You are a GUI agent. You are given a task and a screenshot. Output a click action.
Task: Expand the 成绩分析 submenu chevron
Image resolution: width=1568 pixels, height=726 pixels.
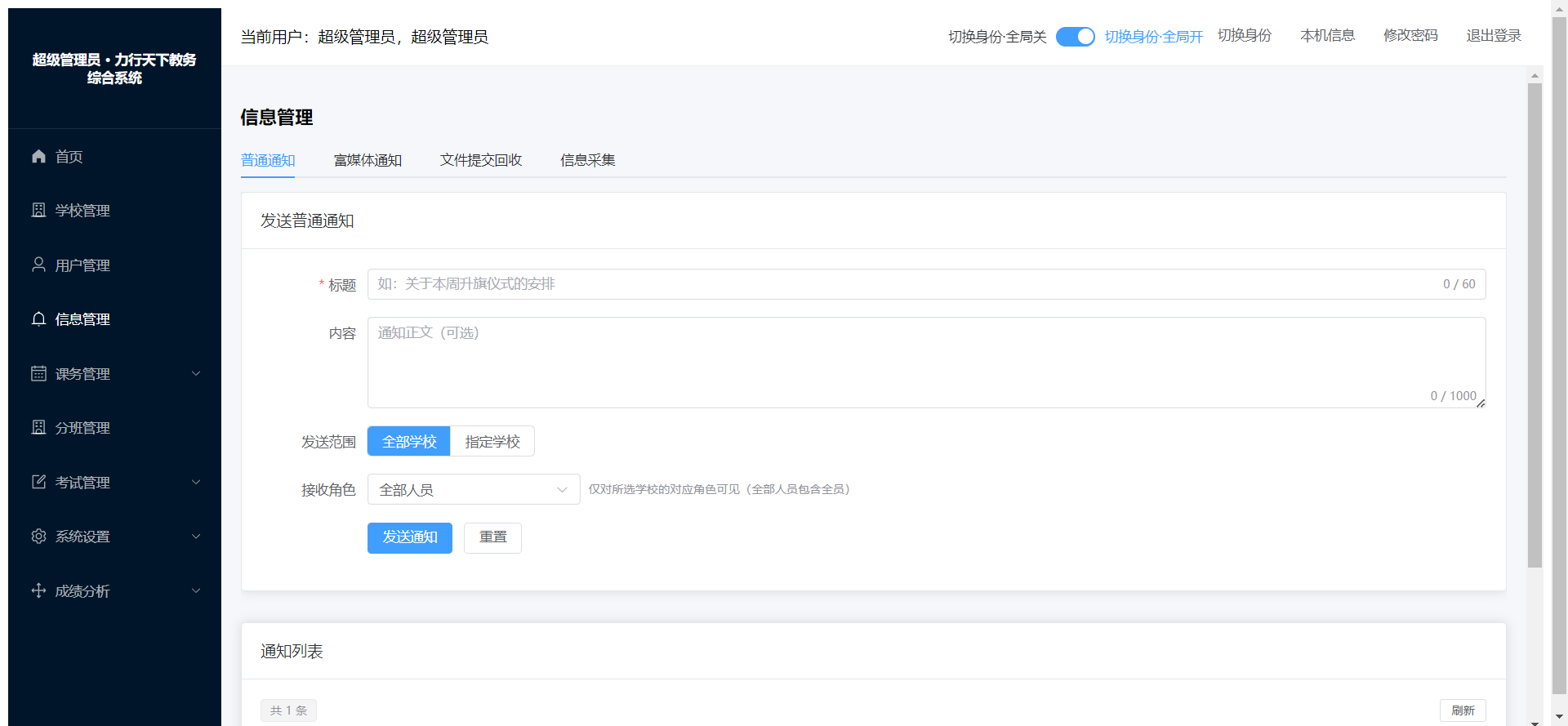[x=196, y=590]
